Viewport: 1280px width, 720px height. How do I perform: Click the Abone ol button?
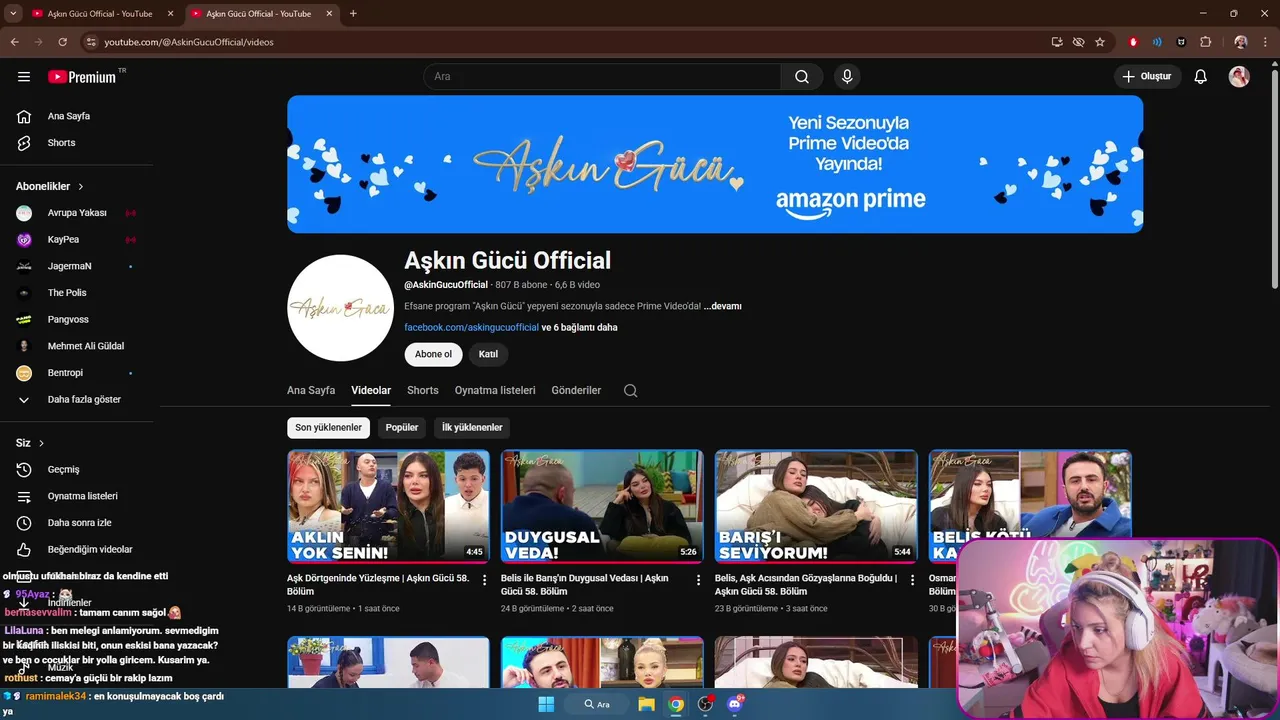click(433, 354)
